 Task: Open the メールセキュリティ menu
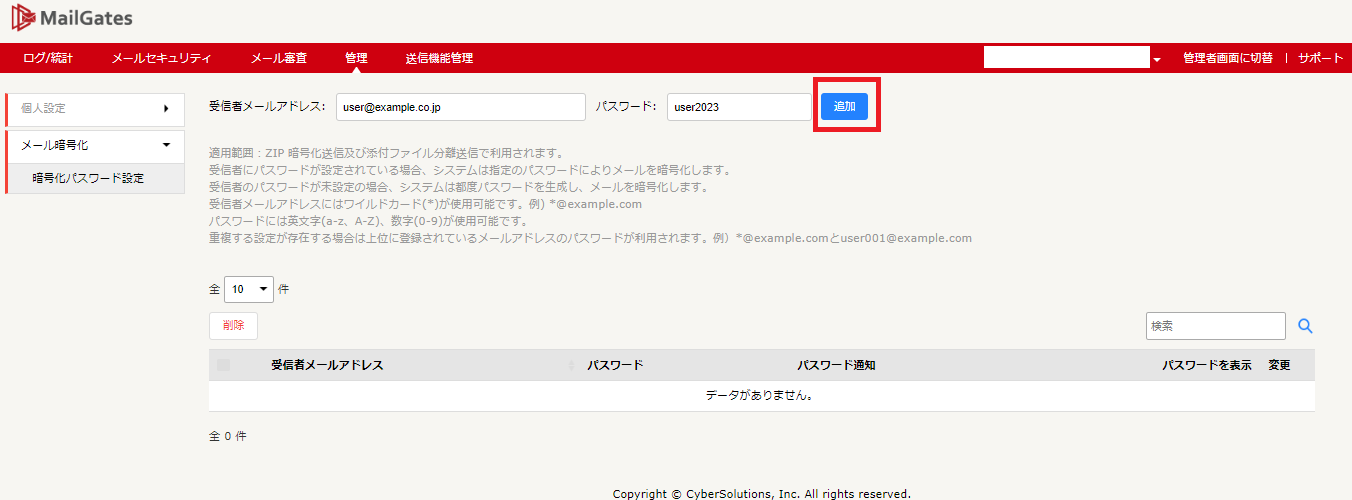point(161,58)
